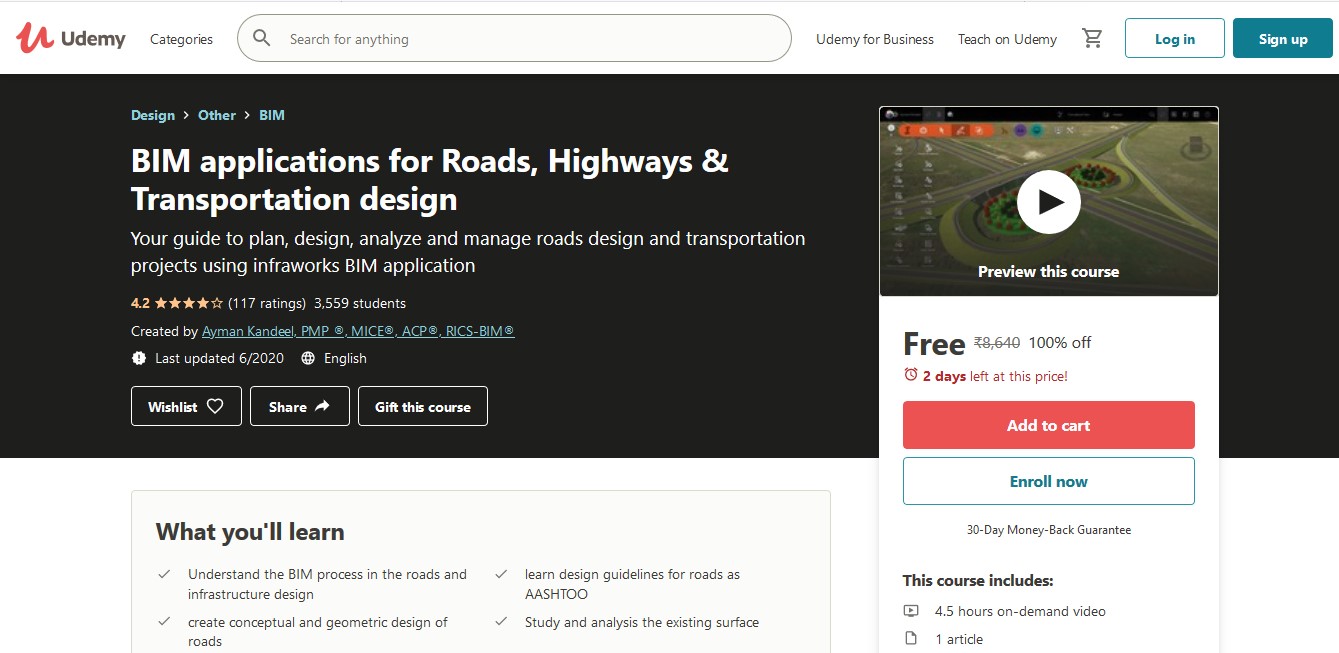Click the 30-Day Money-Back Guarantee text
Viewport: 1339px width, 653px height.
click(1048, 530)
